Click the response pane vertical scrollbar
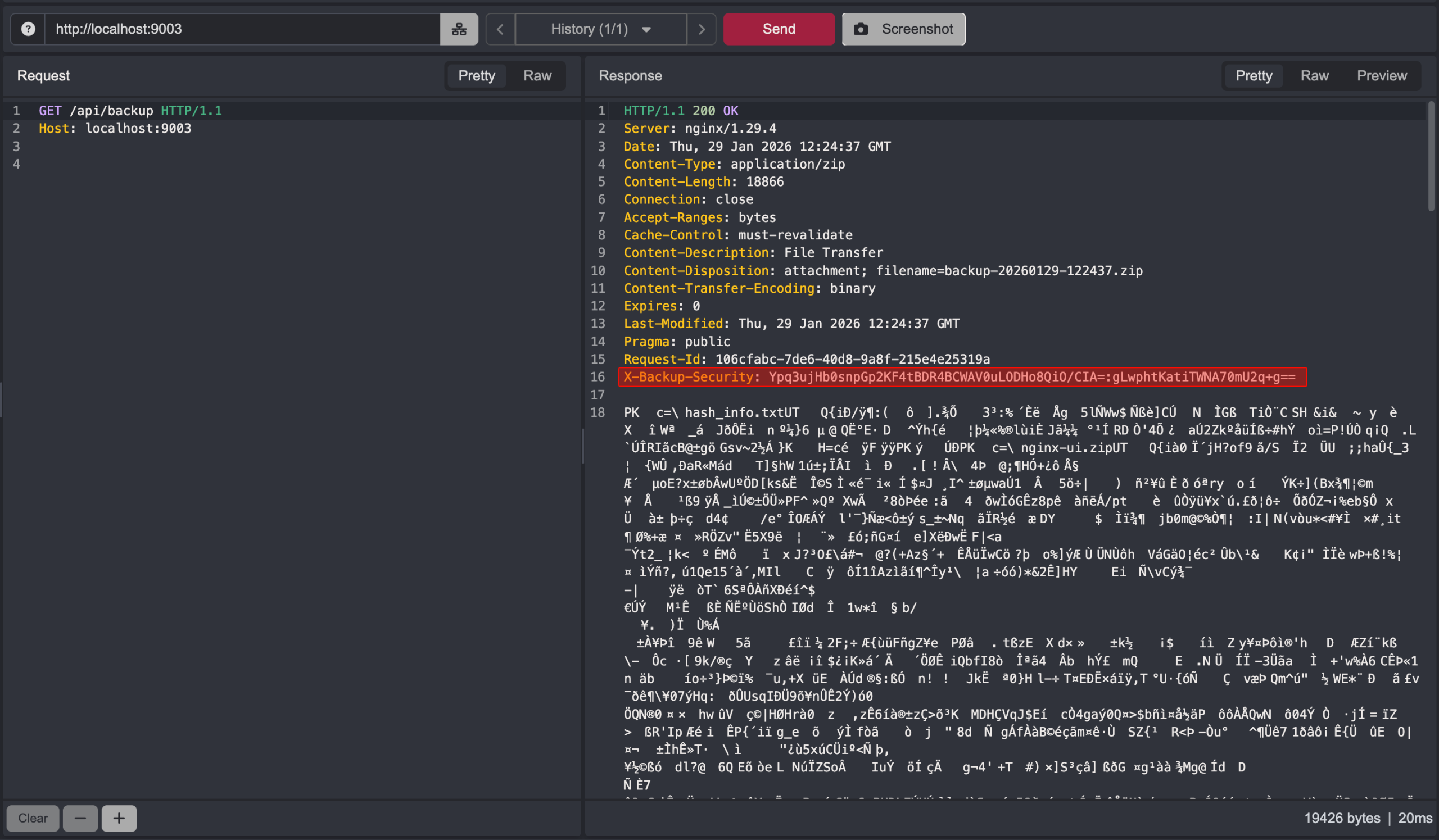This screenshot has width=1439, height=840. point(1431,157)
